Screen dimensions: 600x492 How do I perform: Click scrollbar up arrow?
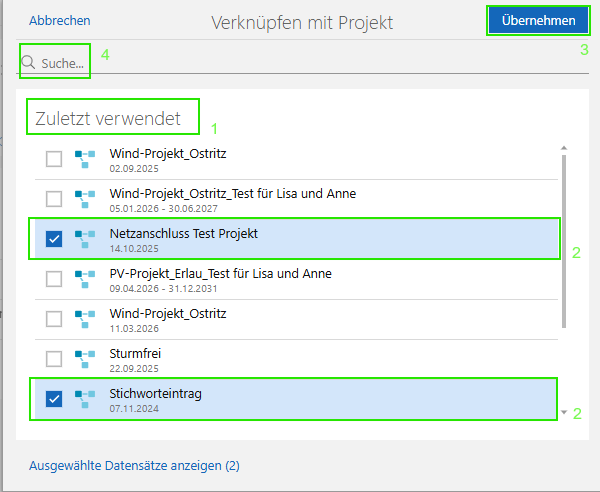coord(564,148)
